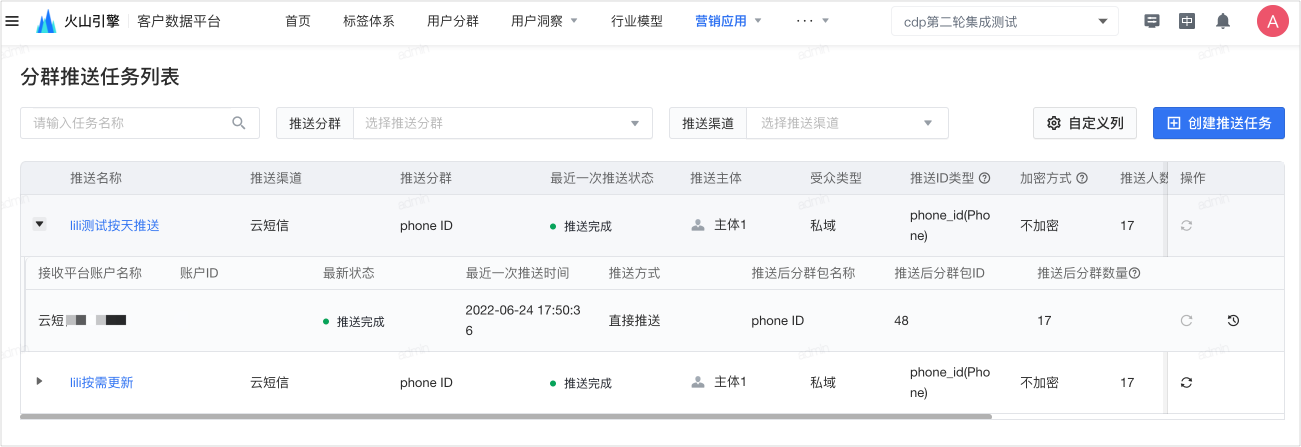This screenshot has width=1301, height=447.
Task: Open the hamburger navigation menu
Action: point(12,21)
